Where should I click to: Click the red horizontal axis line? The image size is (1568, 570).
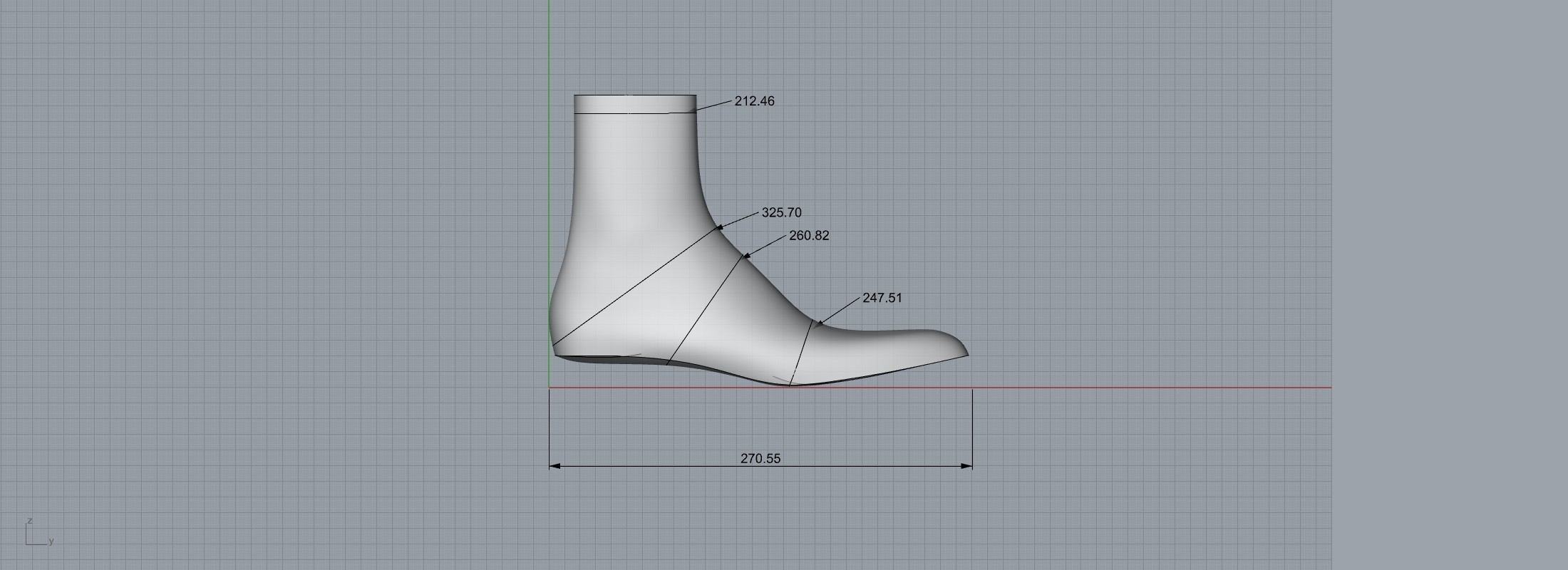pyautogui.click(x=1140, y=388)
